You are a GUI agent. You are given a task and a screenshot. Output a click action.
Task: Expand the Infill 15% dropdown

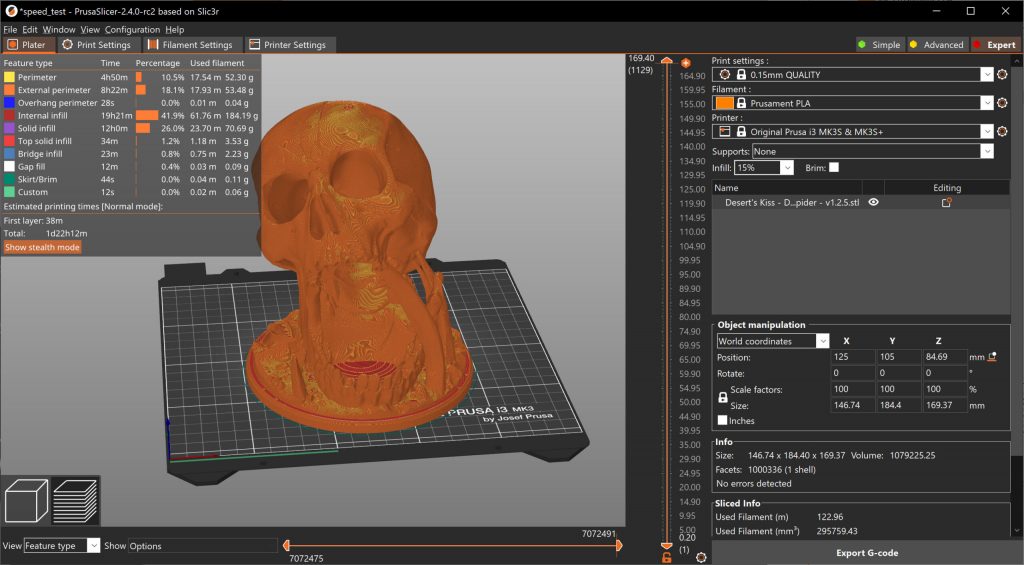pyautogui.click(x=786, y=168)
